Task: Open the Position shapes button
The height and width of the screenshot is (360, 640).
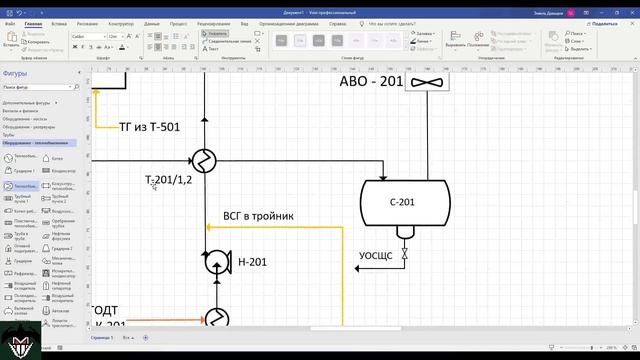Action: [478, 41]
